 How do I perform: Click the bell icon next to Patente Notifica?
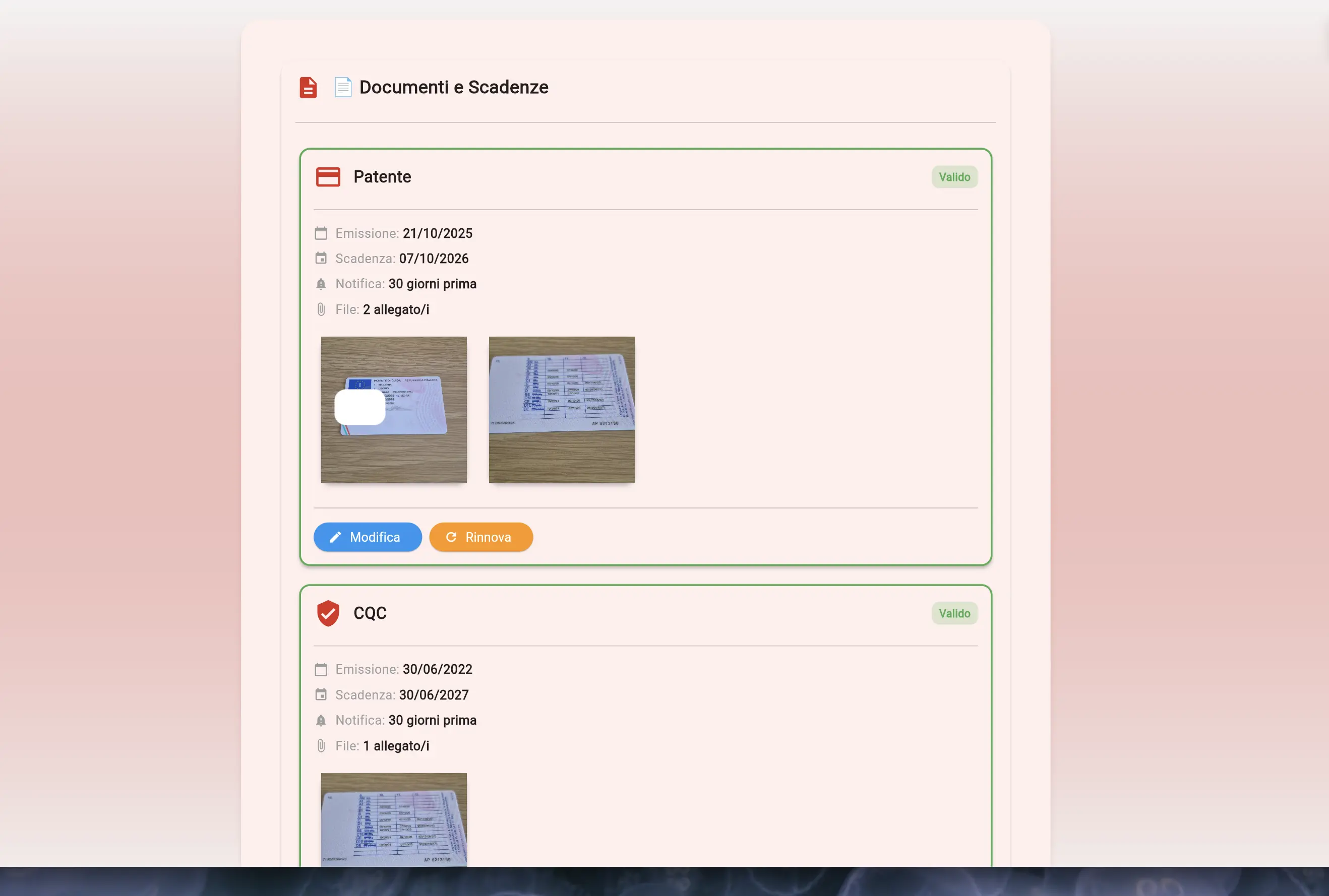click(321, 284)
